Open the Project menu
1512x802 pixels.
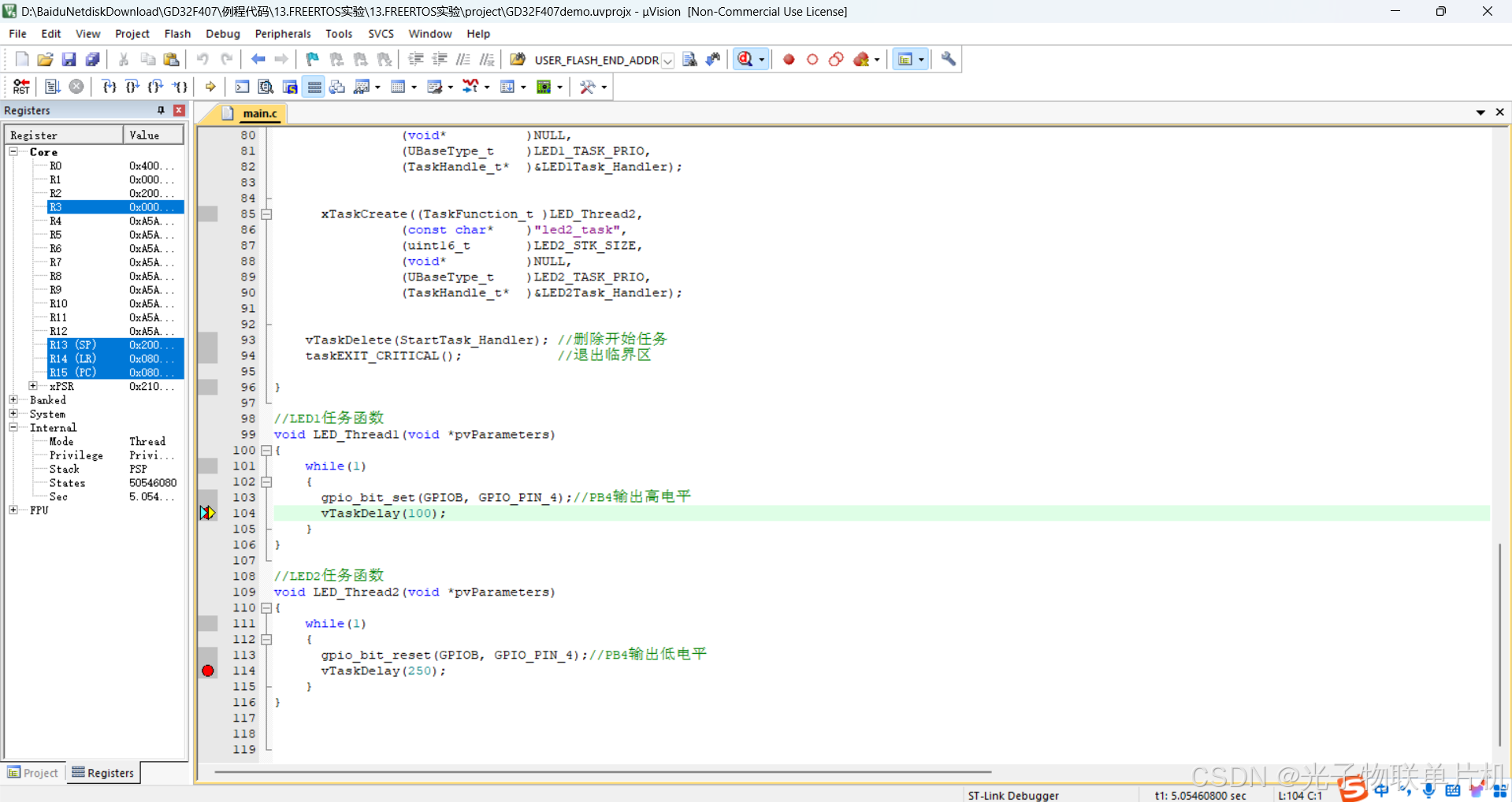[x=132, y=34]
